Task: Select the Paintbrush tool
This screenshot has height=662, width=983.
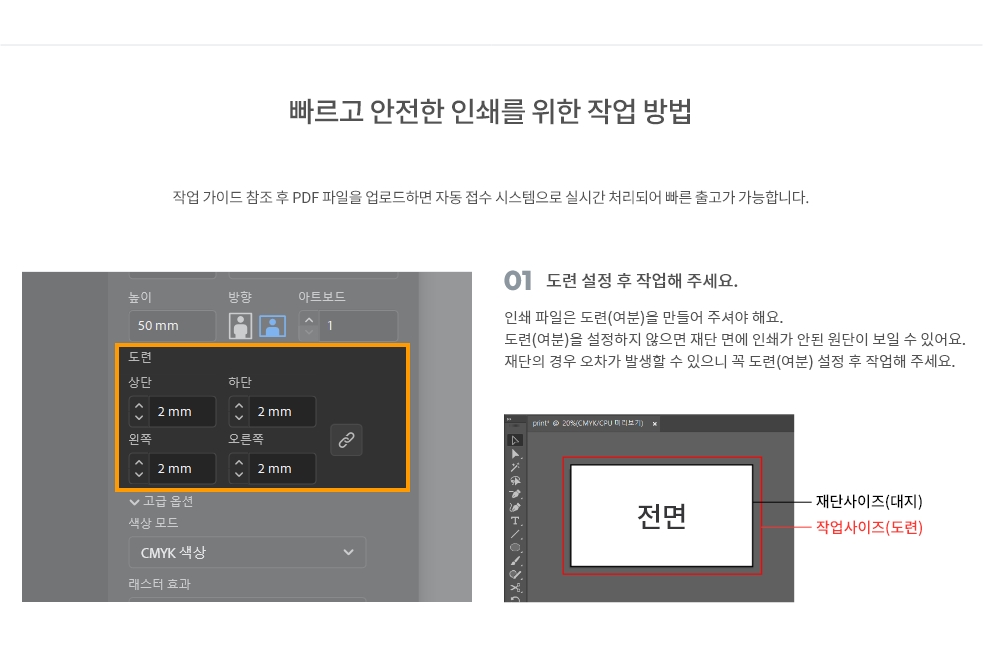Action: (x=515, y=561)
